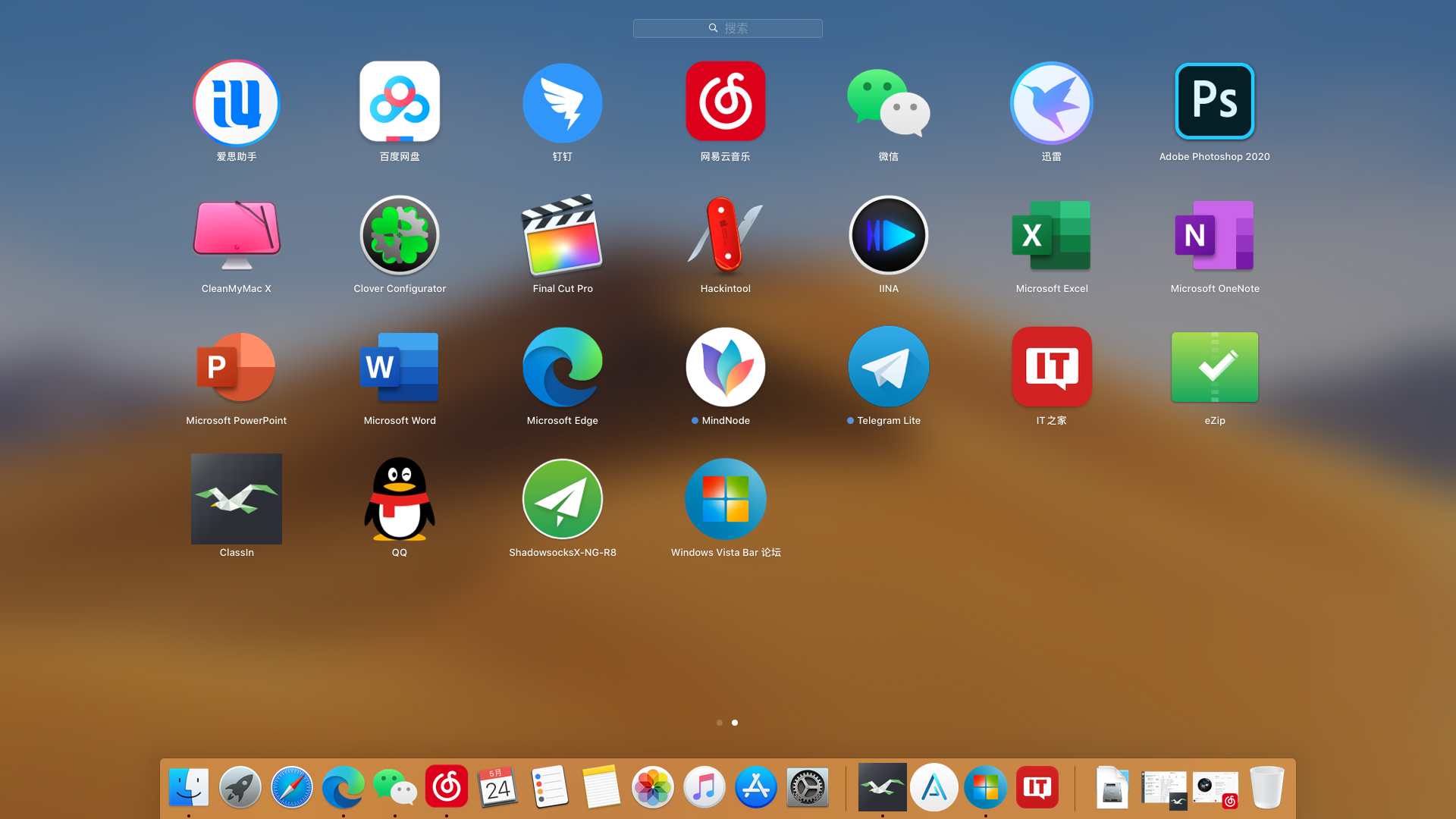Open WeChat from the Dock
The height and width of the screenshot is (819, 1456).
tap(395, 787)
